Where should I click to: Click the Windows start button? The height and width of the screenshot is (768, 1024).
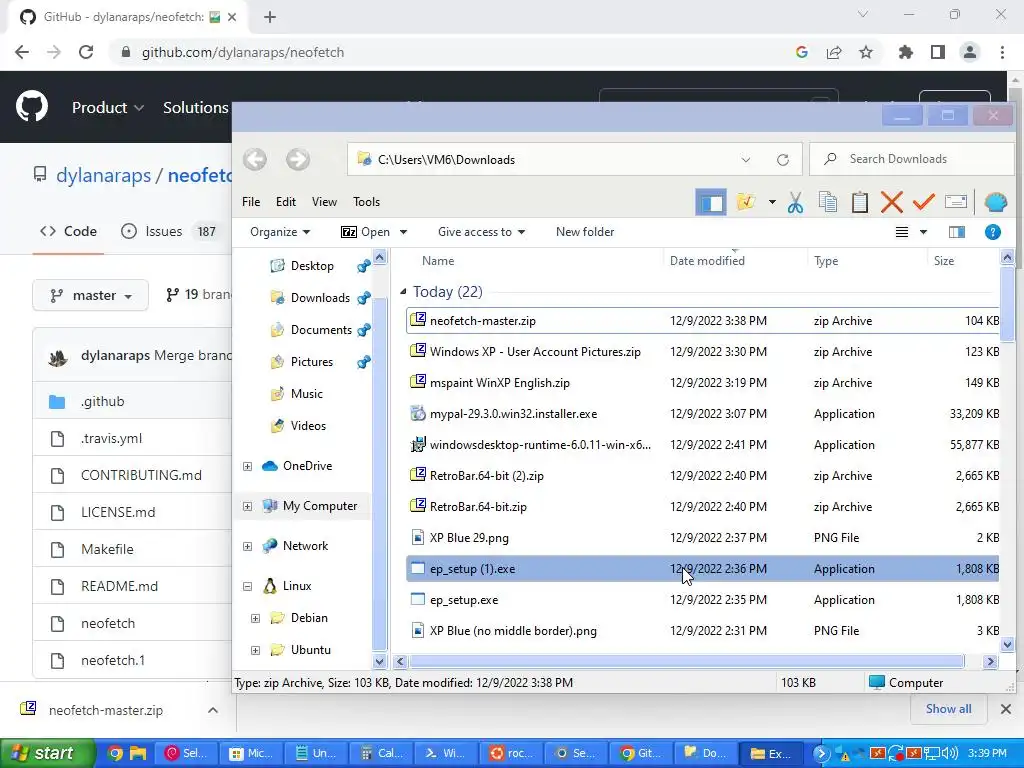[x=46, y=753]
